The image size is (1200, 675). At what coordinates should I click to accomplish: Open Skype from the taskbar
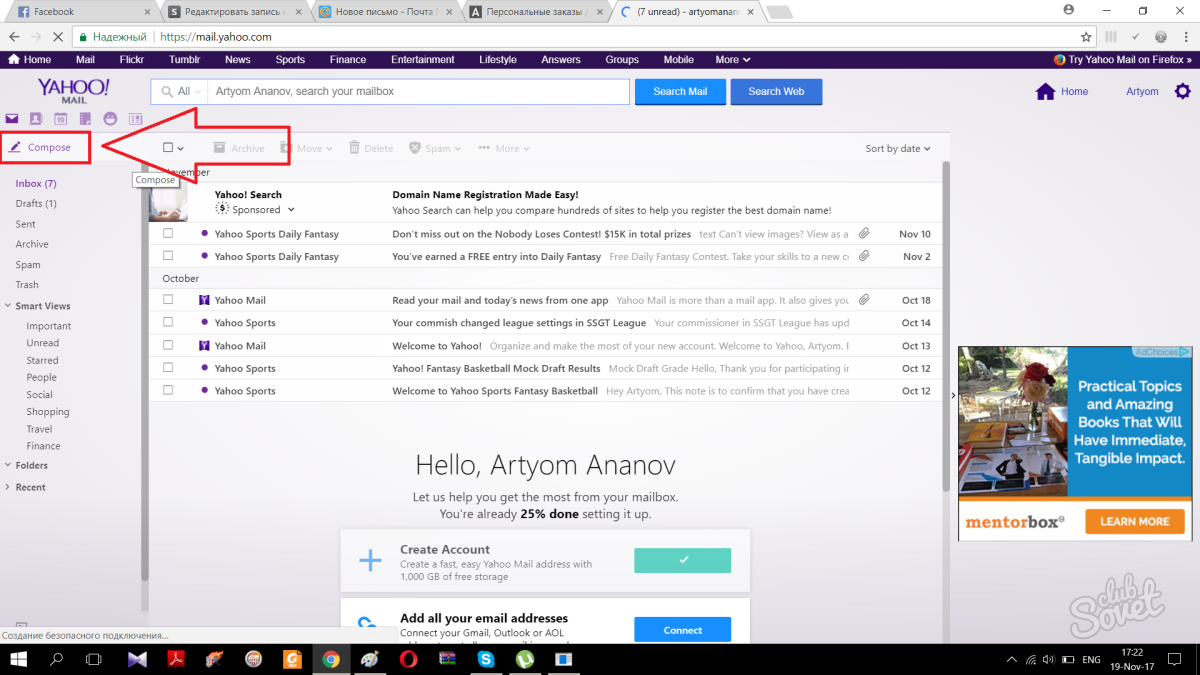click(x=486, y=660)
